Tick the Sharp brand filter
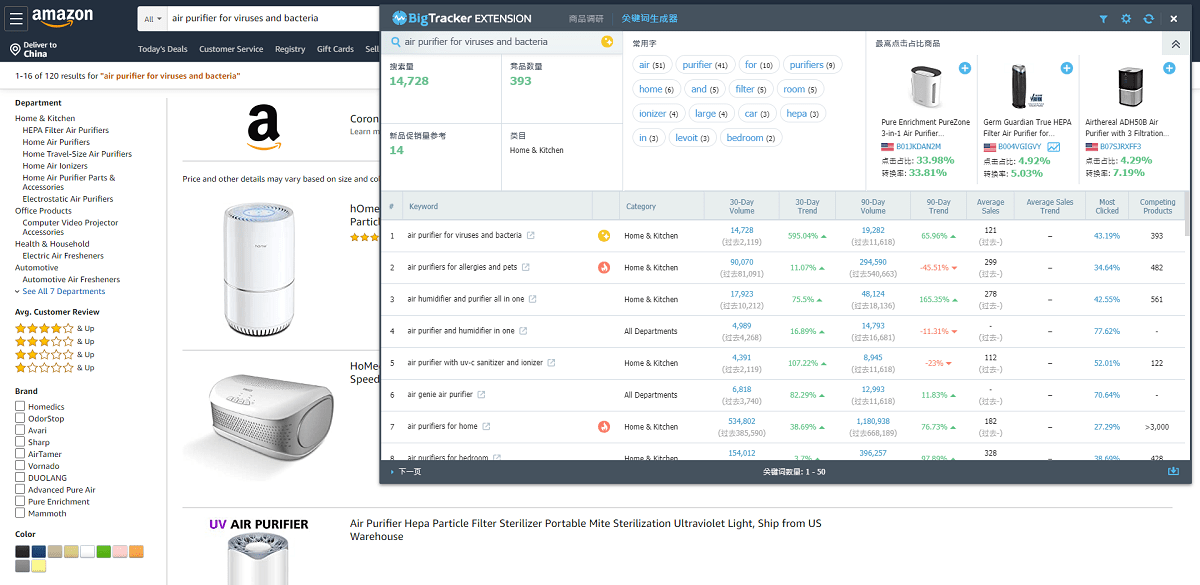1200x585 pixels. [20, 442]
